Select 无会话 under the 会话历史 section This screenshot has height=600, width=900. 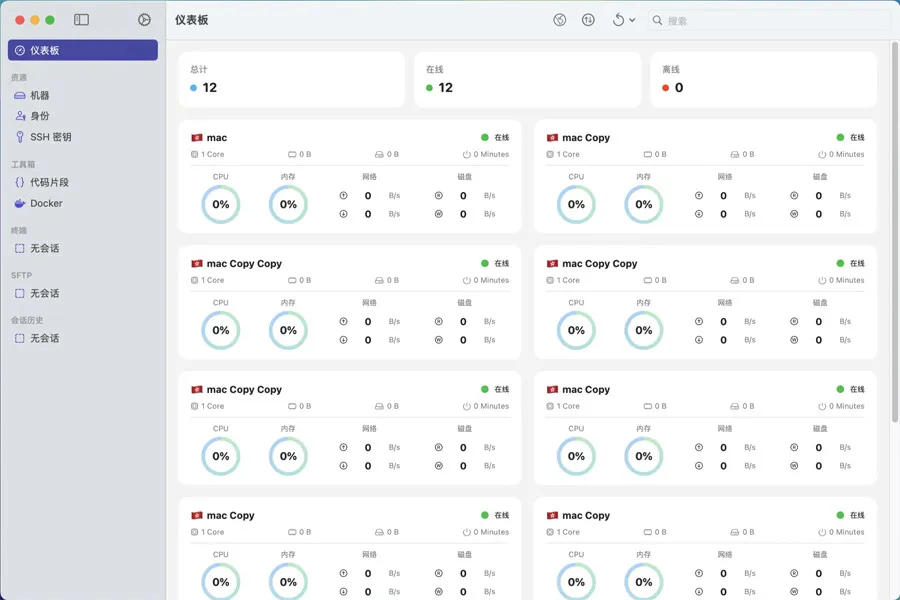pyautogui.click(x=44, y=338)
